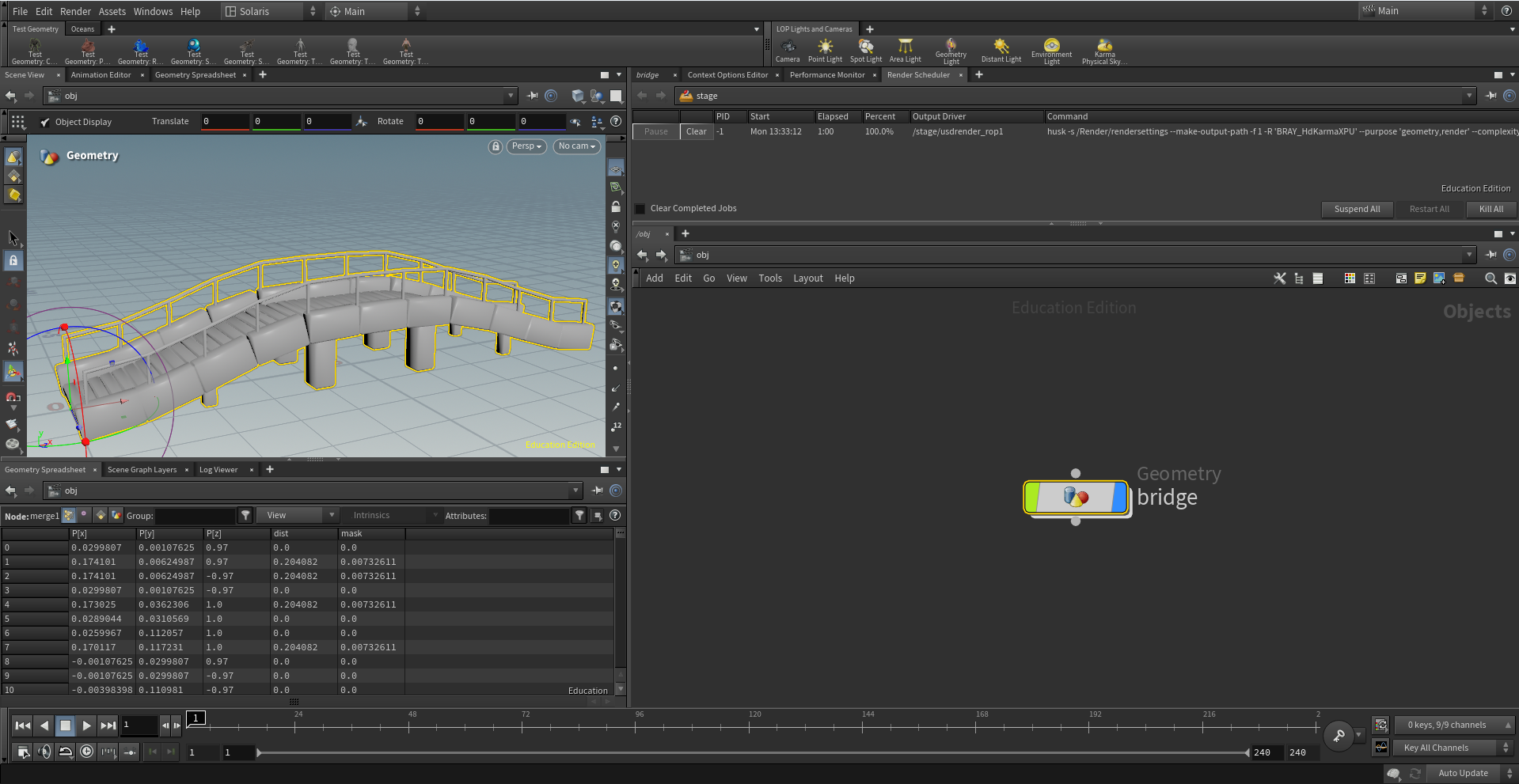
Task: Add Karma Physical Sky from the shelf
Action: pos(1104,51)
